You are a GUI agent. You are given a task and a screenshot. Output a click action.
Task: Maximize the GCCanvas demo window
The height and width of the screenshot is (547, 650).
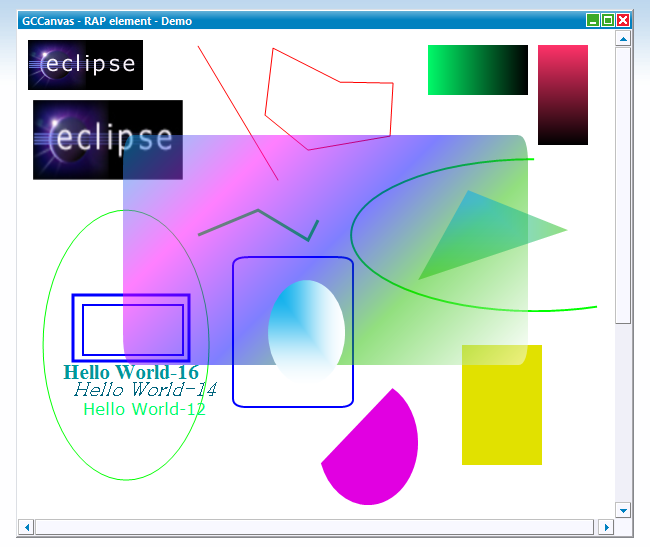tap(608, 20)
